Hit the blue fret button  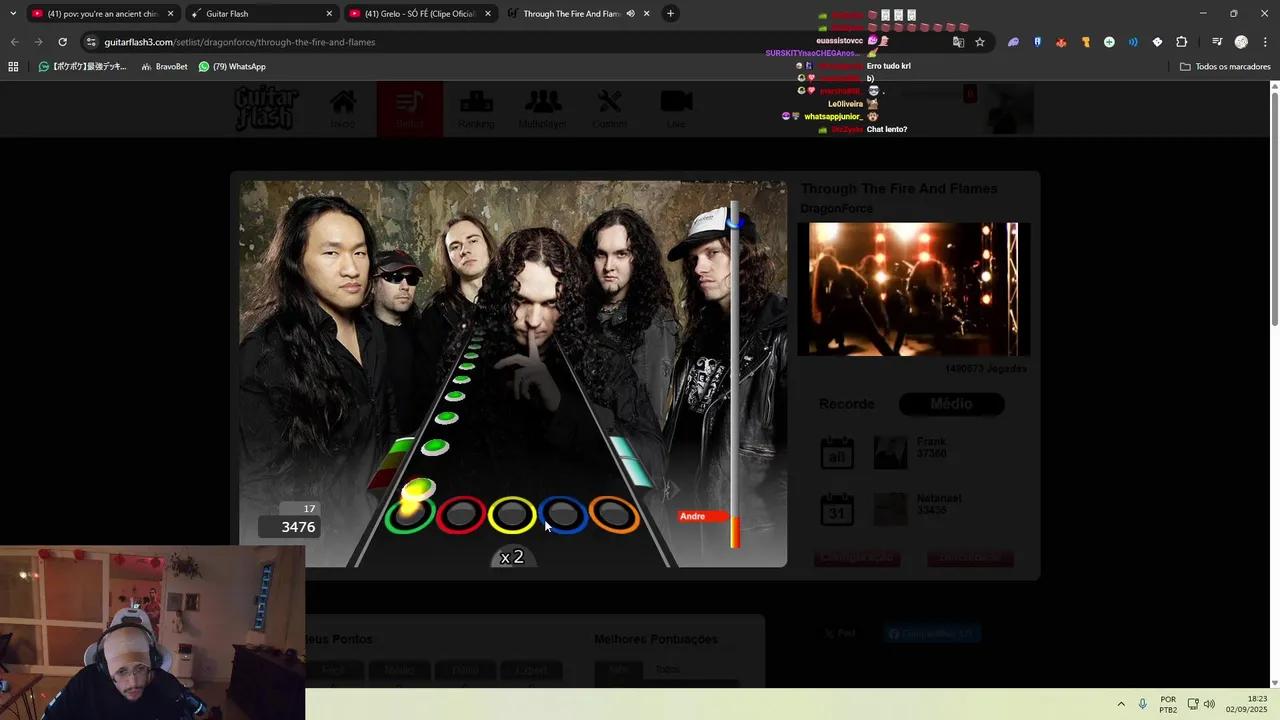563,515
